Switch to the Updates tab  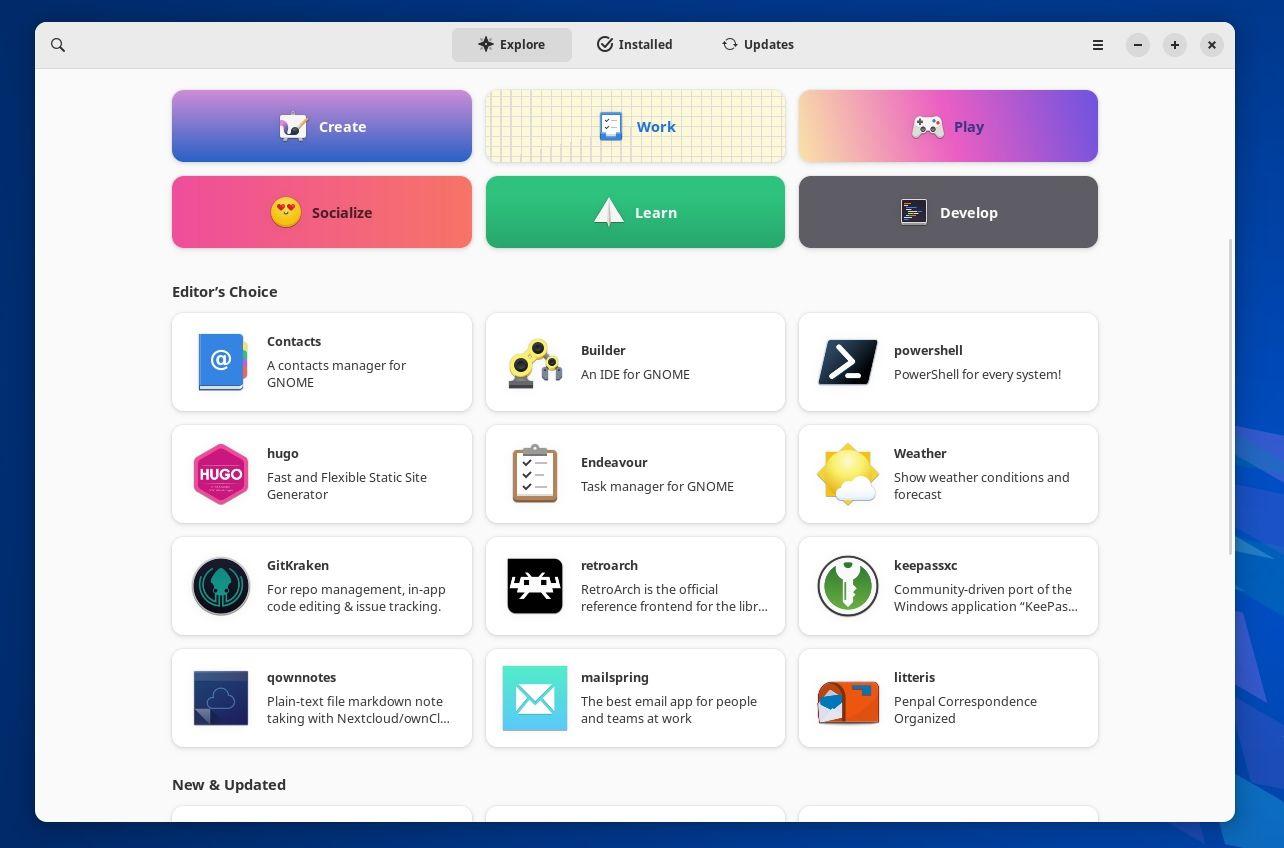(x=757, y=44)
